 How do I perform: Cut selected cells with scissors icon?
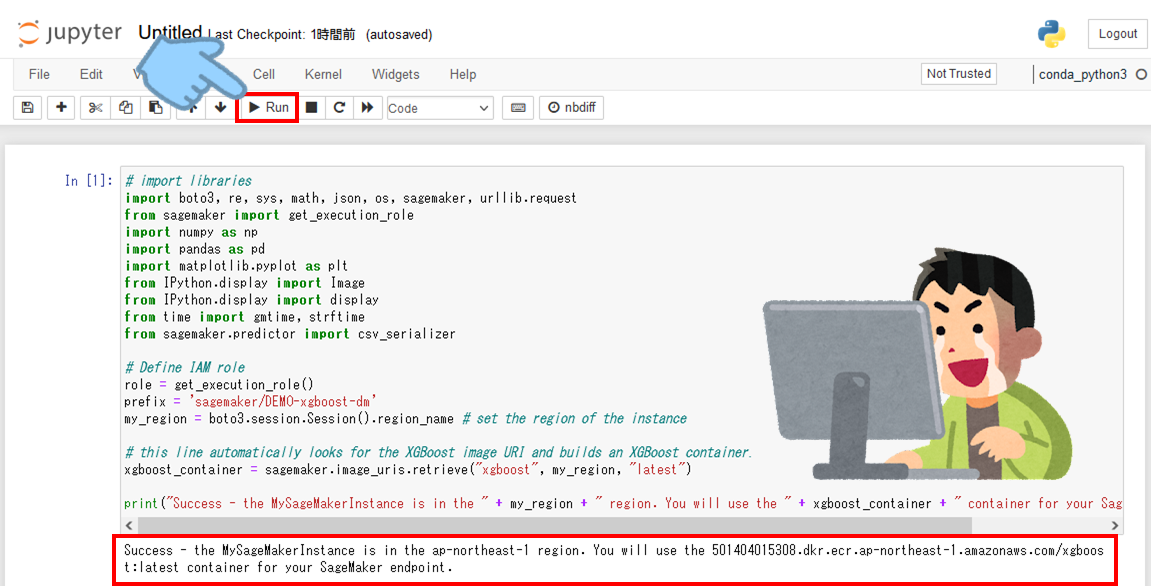click(x=95, y=108)
